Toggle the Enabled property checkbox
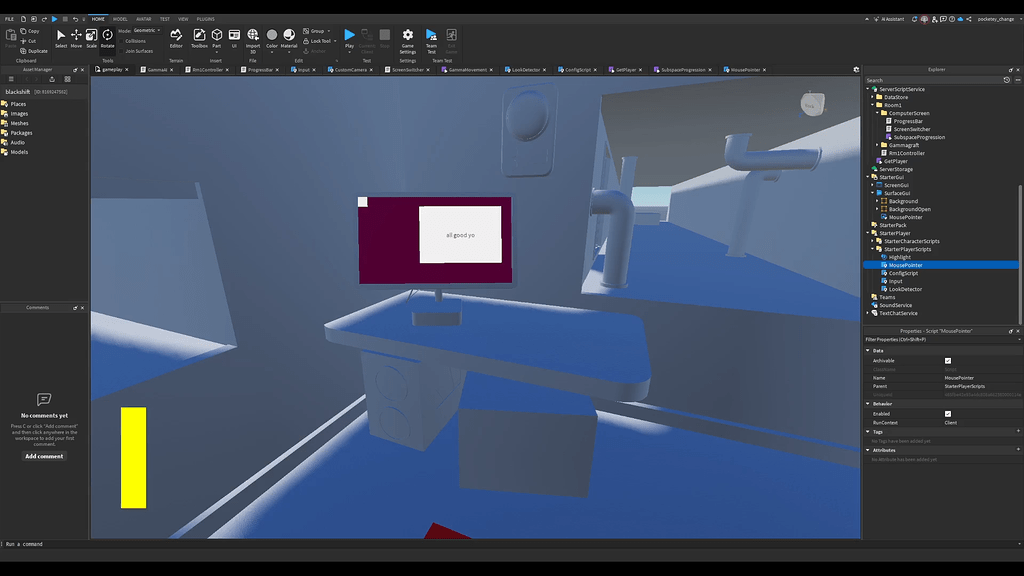This screenshot has width=1024, height=576. pos(948,413)
